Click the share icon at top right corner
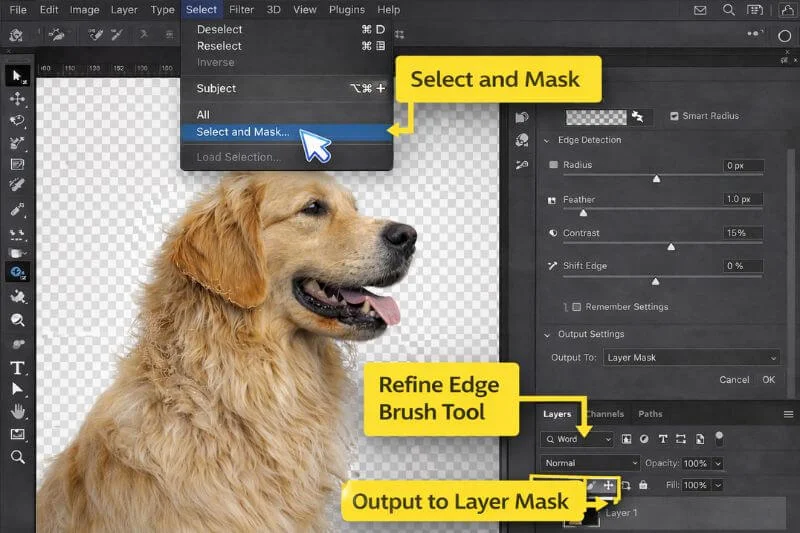 click(787, 10)
